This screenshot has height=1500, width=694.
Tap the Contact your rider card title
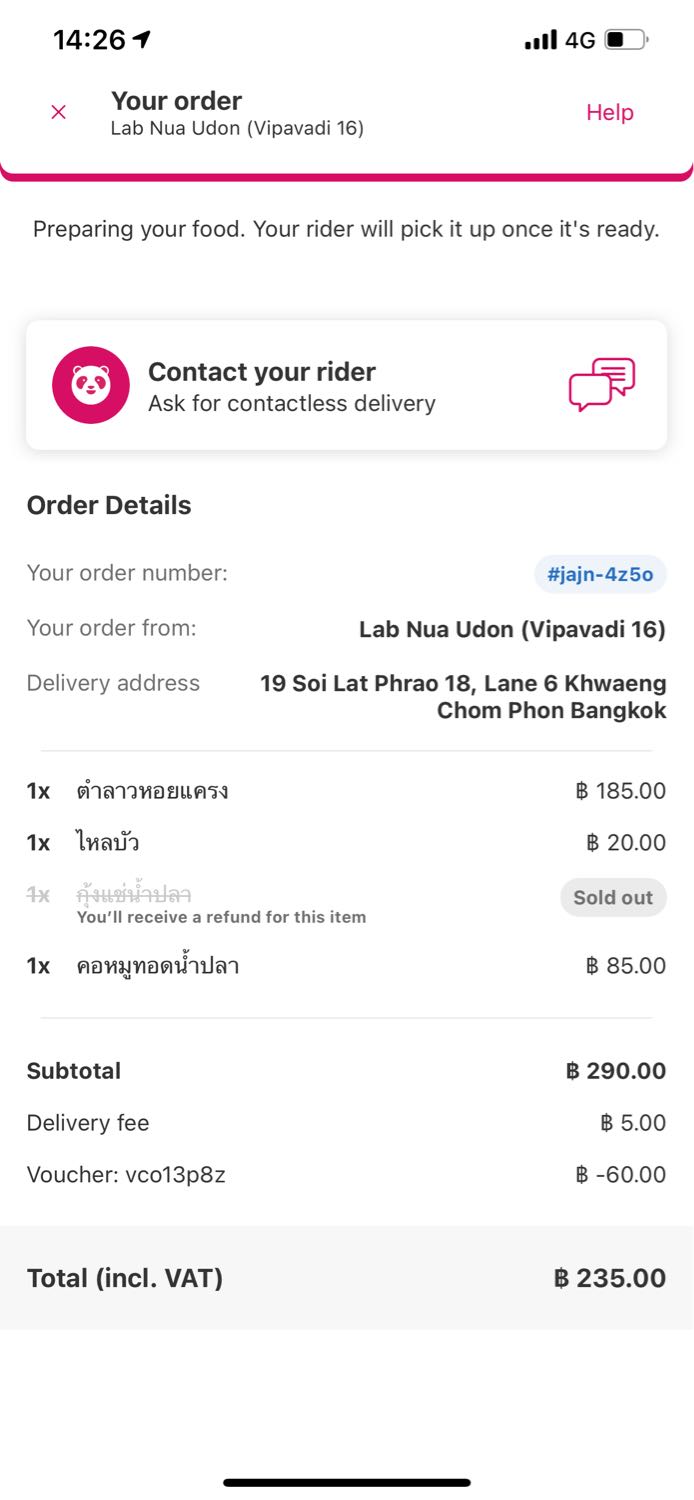click(262, 372)
